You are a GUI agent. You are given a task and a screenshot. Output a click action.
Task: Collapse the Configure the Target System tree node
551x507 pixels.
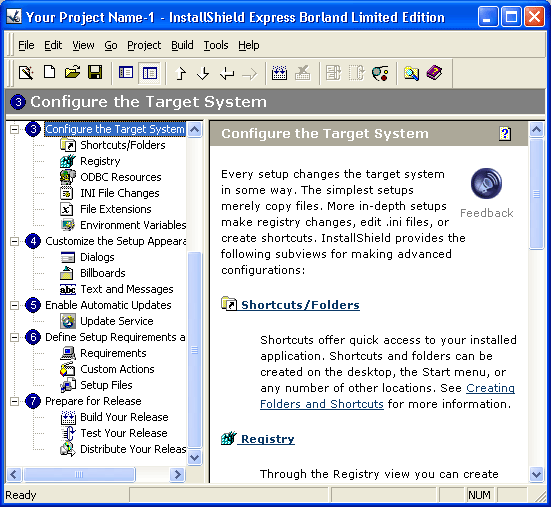[x=14, y=129]
